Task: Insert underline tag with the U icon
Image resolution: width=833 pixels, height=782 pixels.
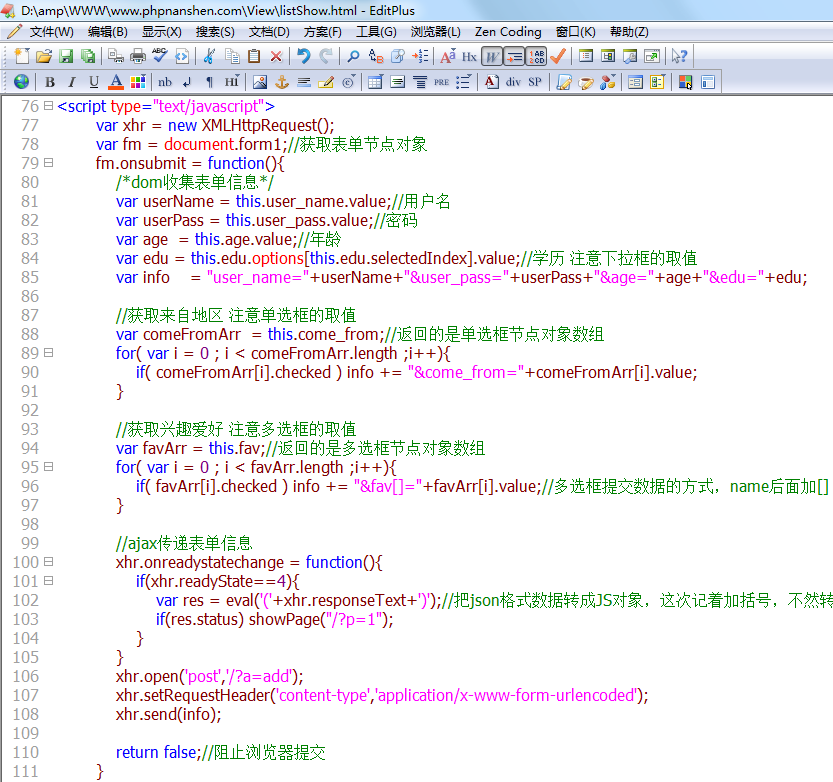Action: [x=94, y=82]
